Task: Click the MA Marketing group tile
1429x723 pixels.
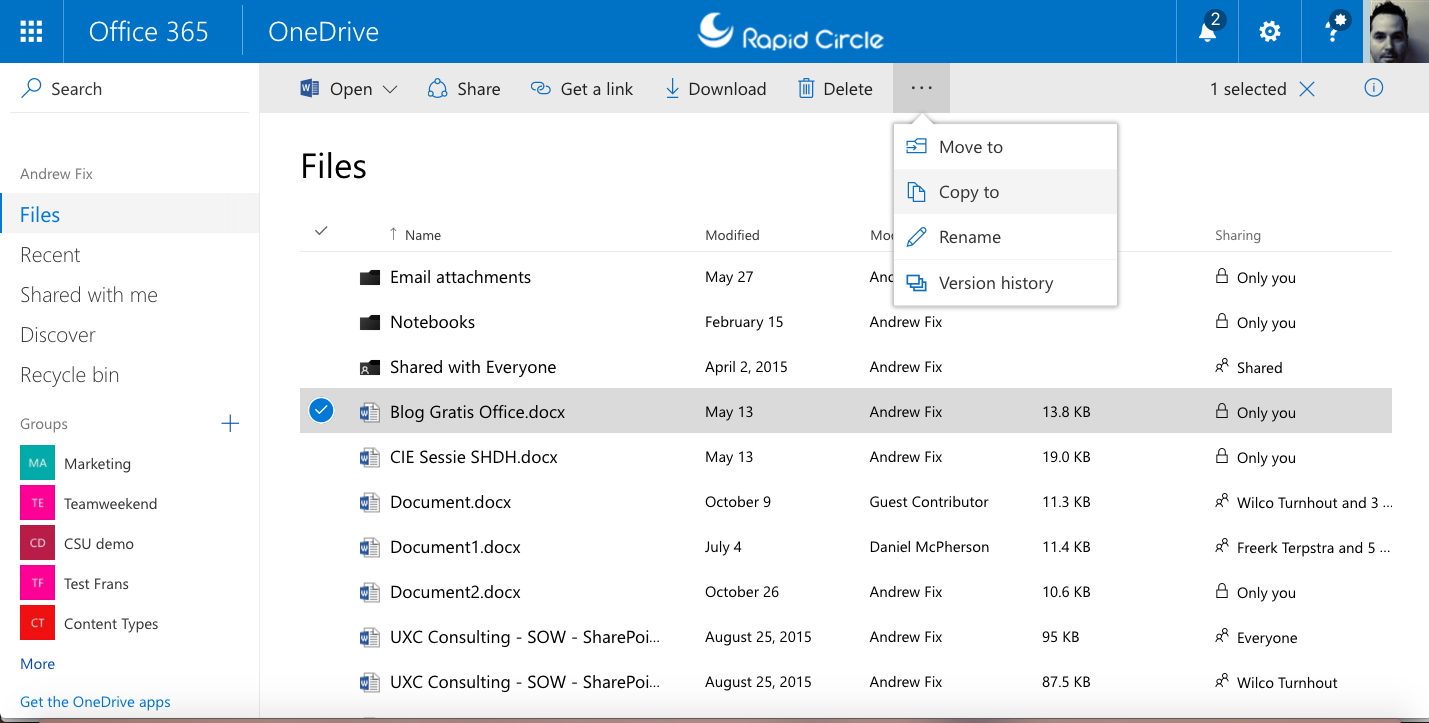Action: click(x=37, y=463)
